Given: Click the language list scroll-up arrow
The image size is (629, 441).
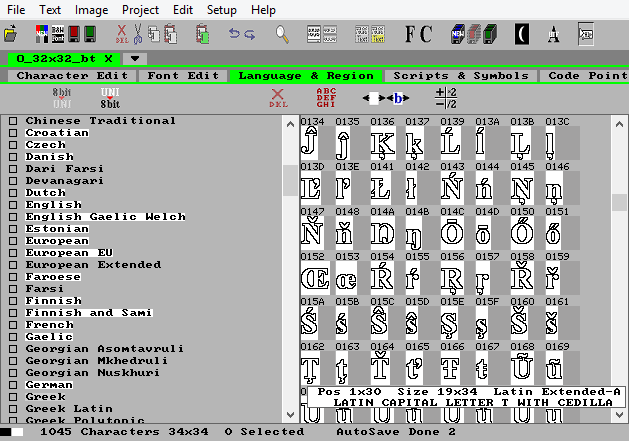Looking at the screenshot, I should pos(290,124).
